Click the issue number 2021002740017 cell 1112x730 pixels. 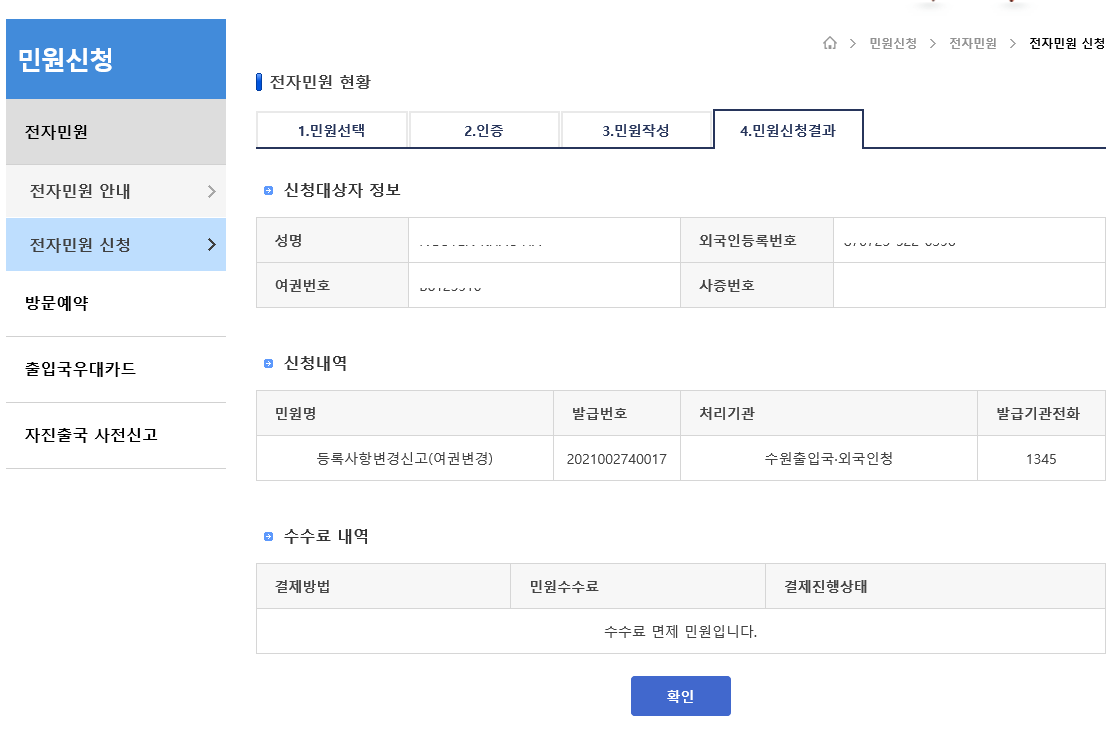(616, 459)
